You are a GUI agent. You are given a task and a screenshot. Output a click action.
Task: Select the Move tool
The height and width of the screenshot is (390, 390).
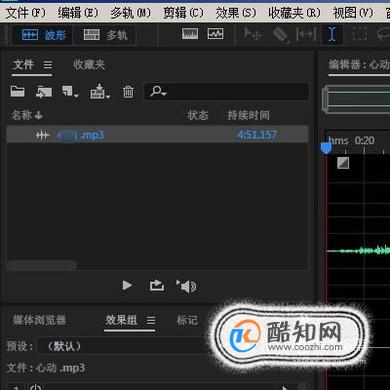click(x=252, y=34)
